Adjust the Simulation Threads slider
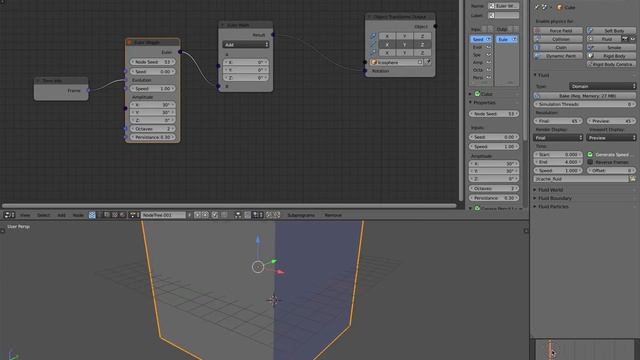This screenshot has width=640, height=360. 584,104
